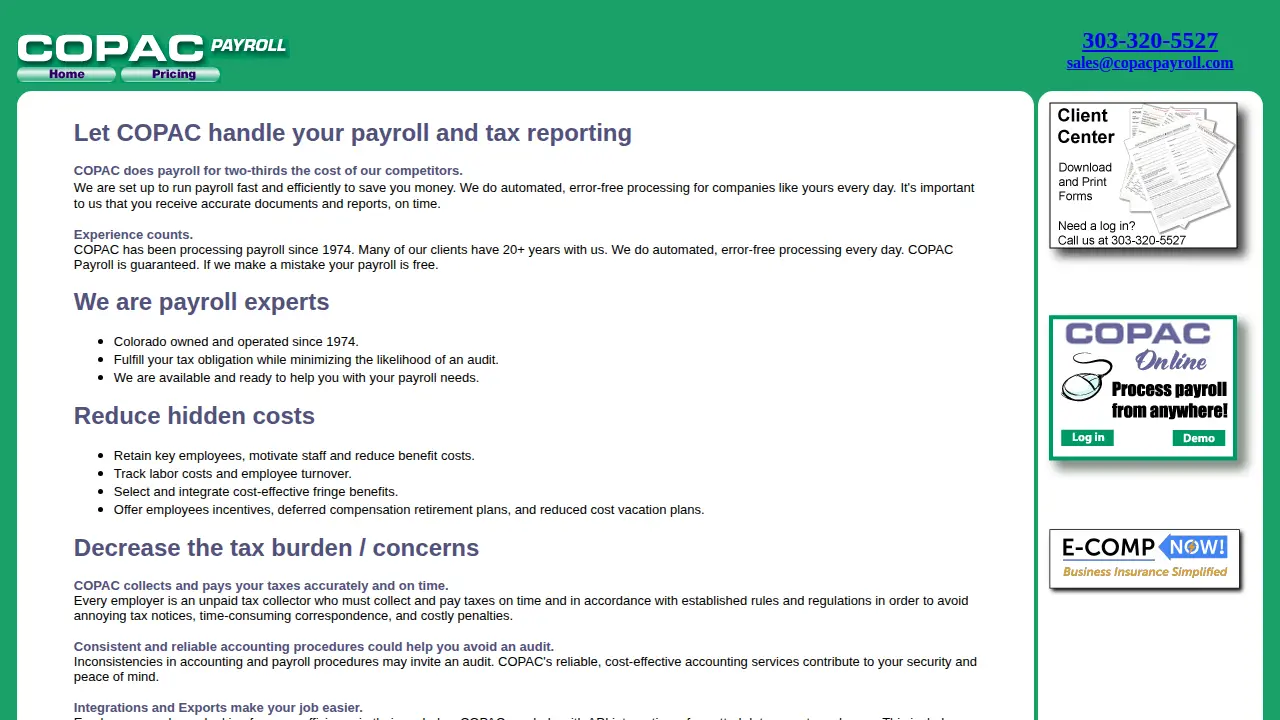Click "Colorado owned and operated since 1974." bullet

[x=236, y=342]
